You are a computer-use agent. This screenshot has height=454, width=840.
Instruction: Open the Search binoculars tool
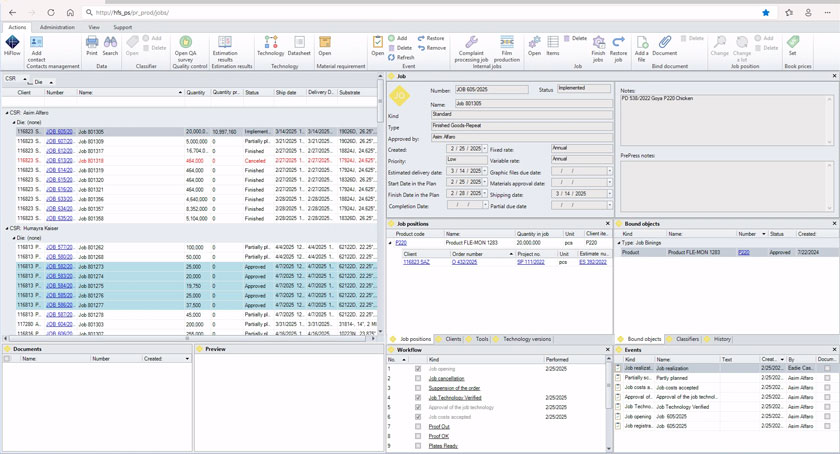click(110, 43)
